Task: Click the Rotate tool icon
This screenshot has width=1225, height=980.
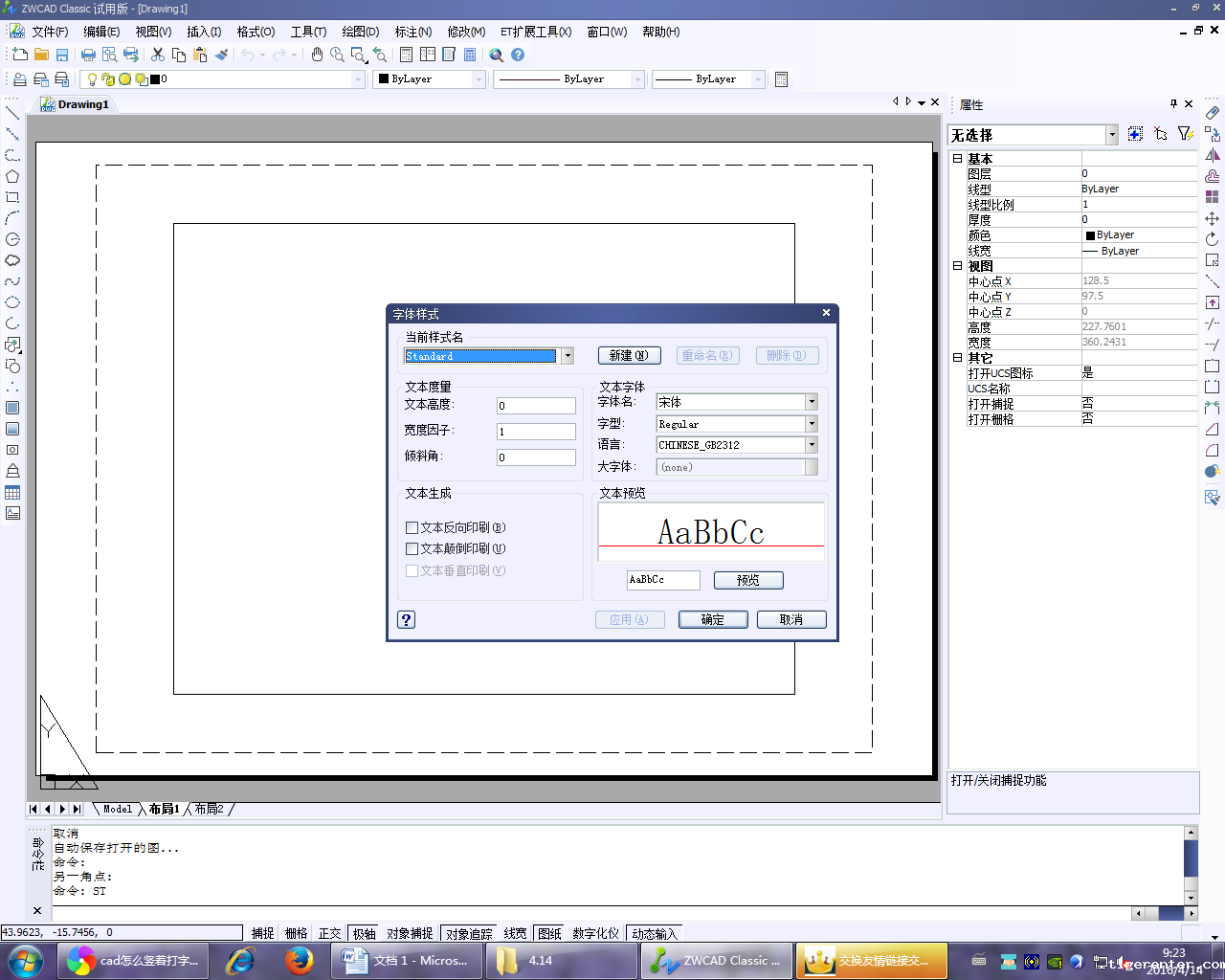Action: coord(1212,239)
